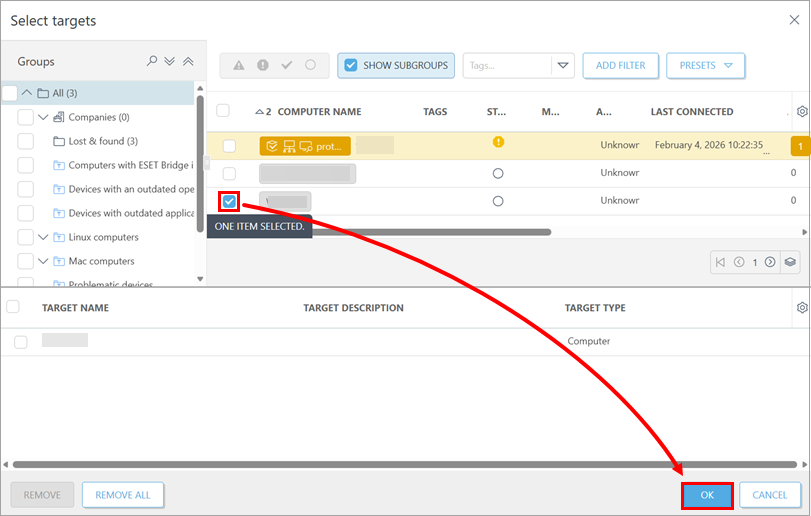Click the Add Filter button
Viewport: 811px width, 516px height.
620,65
